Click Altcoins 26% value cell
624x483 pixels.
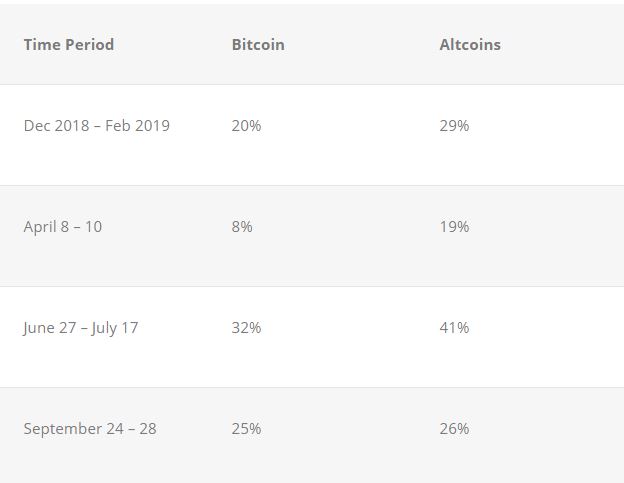coord(454,429)
